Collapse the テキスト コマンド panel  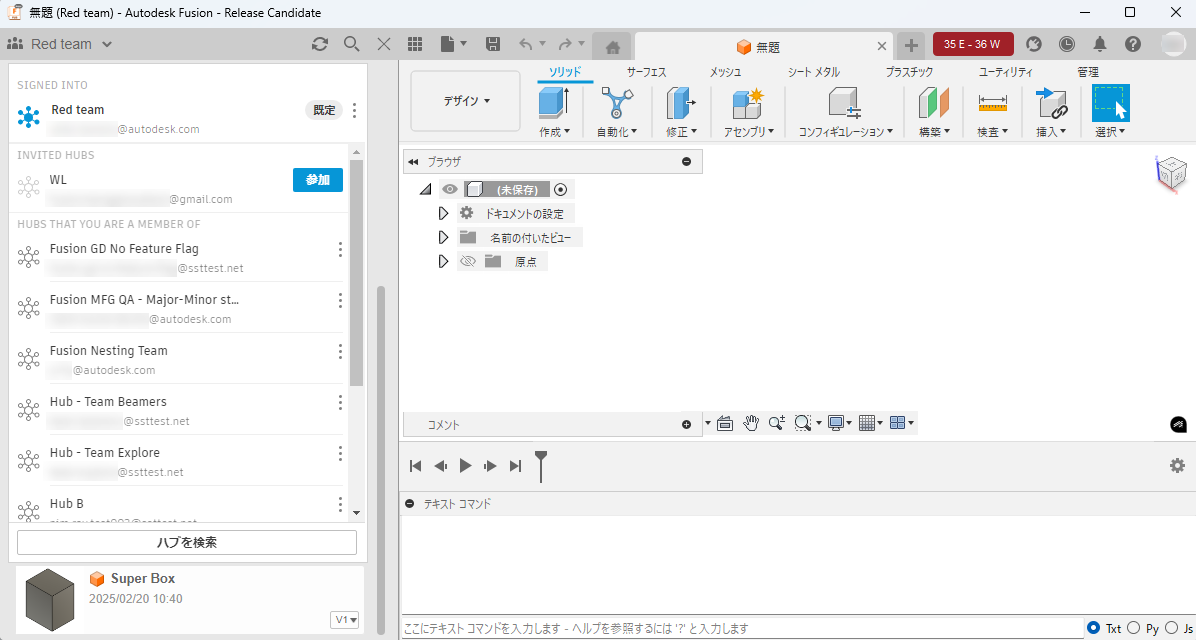pyautogui.click(x=410, y=503)
